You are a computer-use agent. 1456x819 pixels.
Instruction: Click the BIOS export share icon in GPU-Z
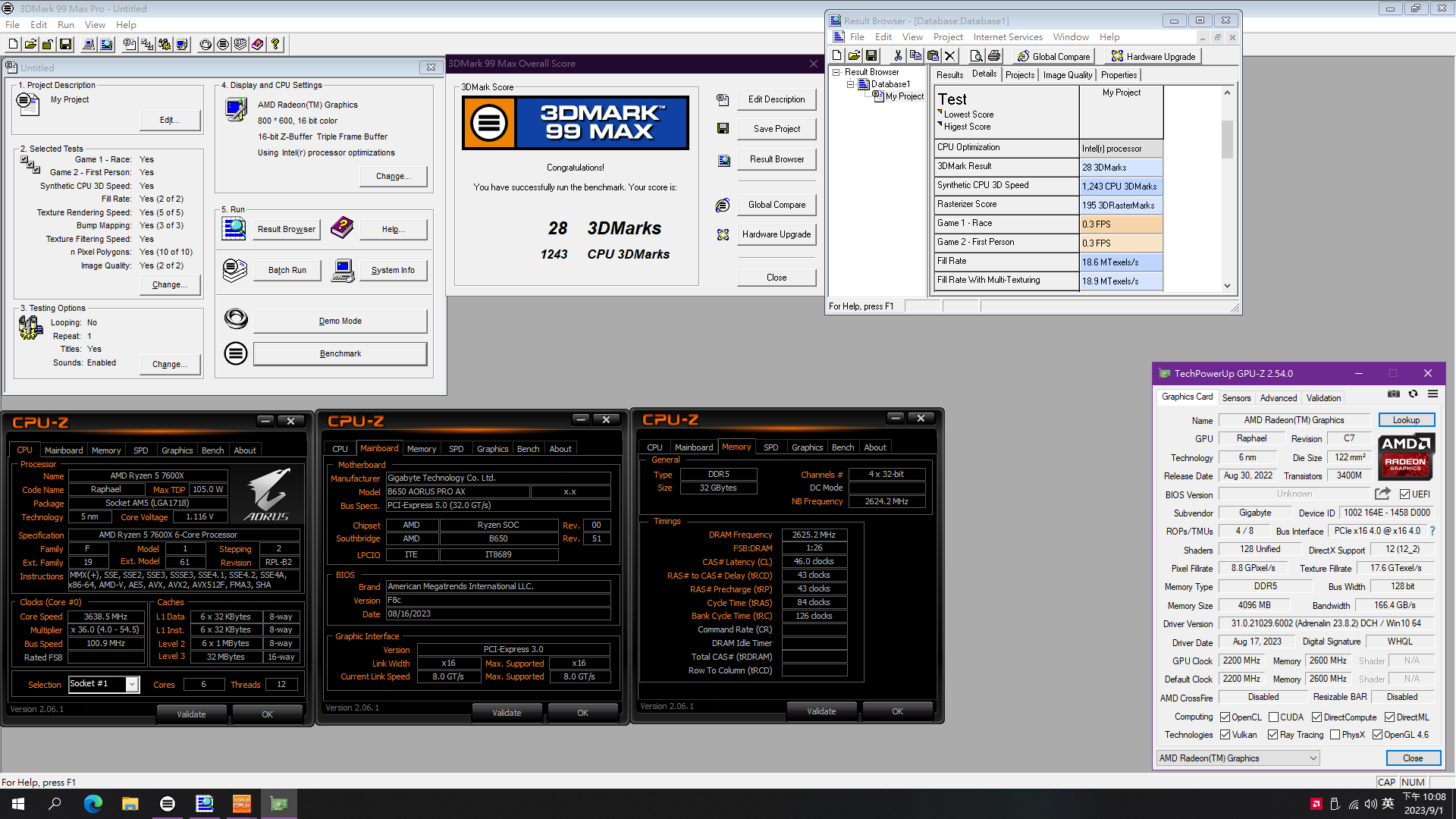point(1382,494)
